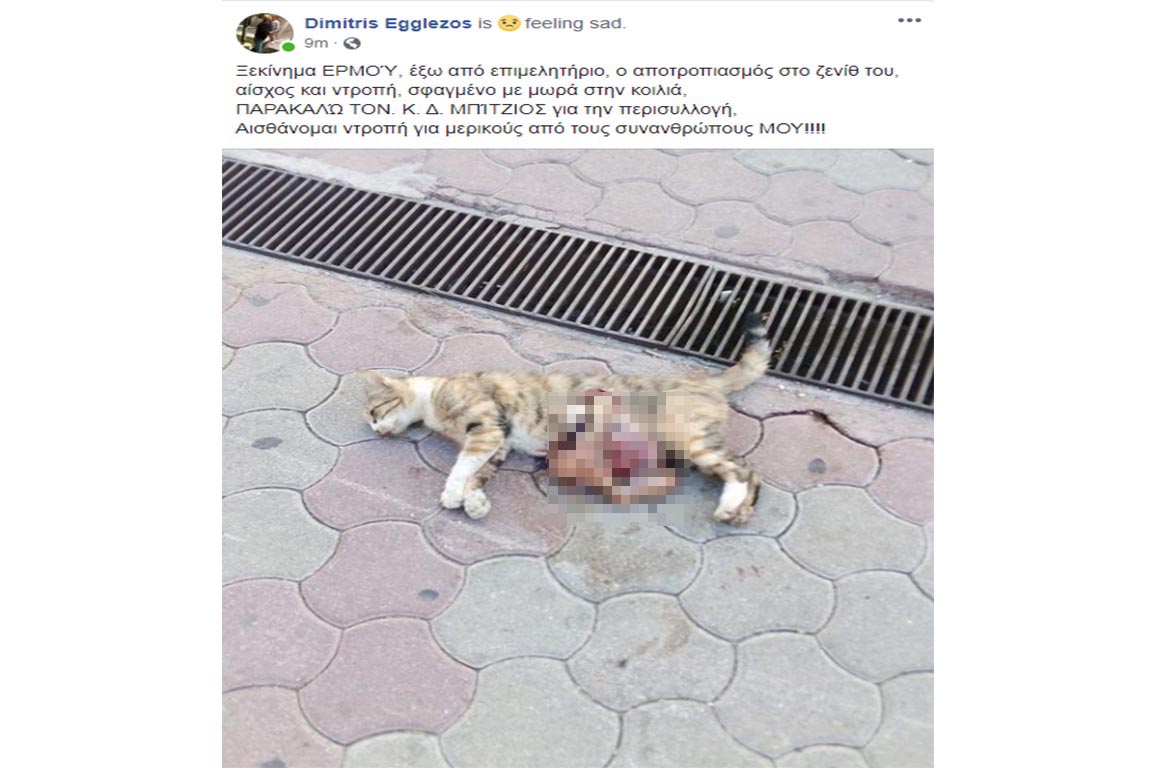Click the profile picture thumbnail
This screenshot has height=768, width=1155.
264,32
